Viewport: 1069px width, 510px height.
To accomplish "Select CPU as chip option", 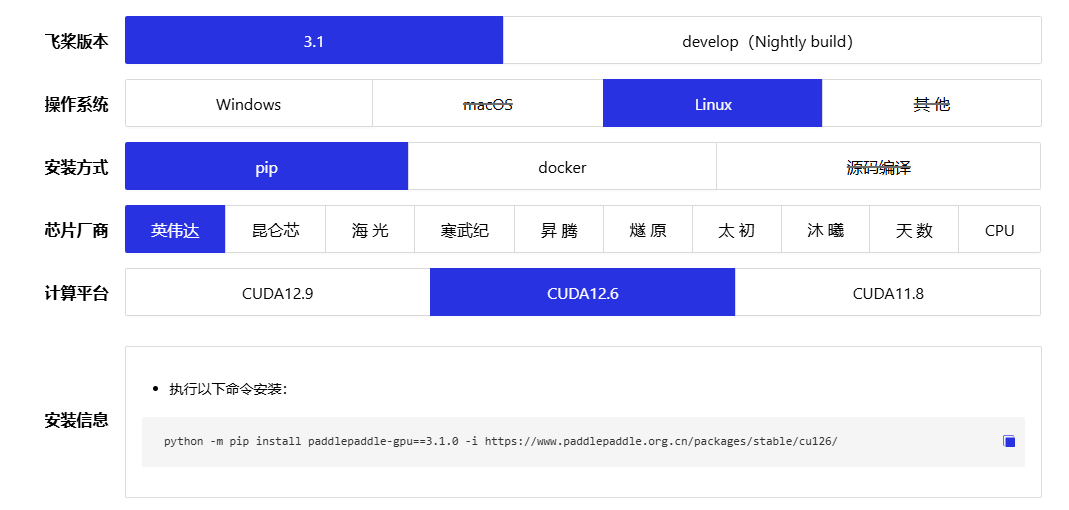I will click(999, 230).
